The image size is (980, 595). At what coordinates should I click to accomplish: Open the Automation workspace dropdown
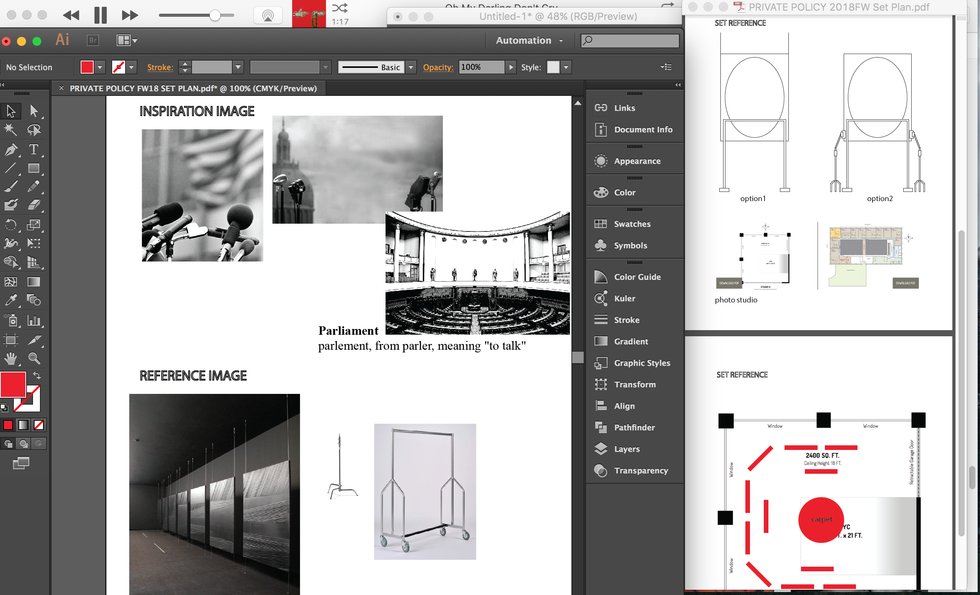coord(529,41)
